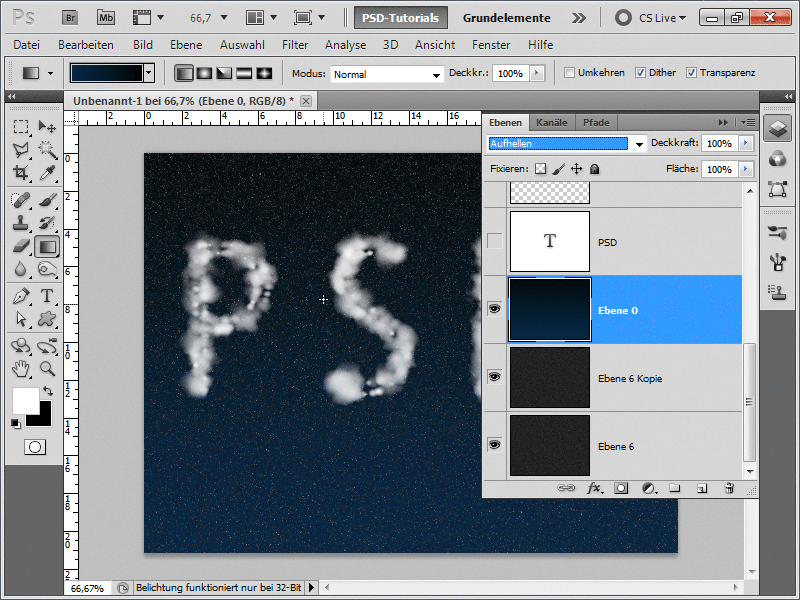Screen dimensions: 800x600
Task: Select the Polygonal Lasso tool
Action: (21, 149)
